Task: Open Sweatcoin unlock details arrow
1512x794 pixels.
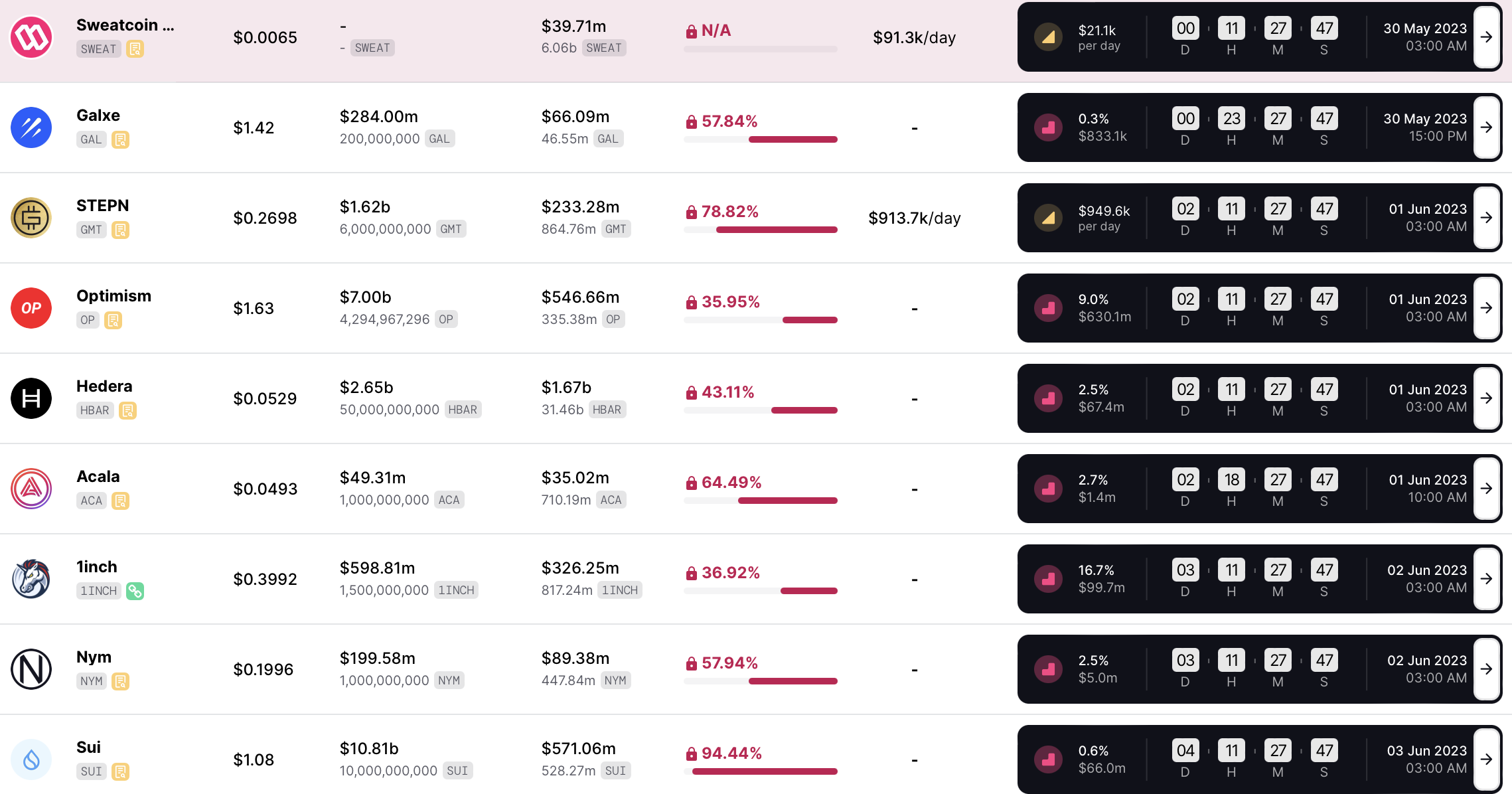Action: click(x=1487, y=37)
